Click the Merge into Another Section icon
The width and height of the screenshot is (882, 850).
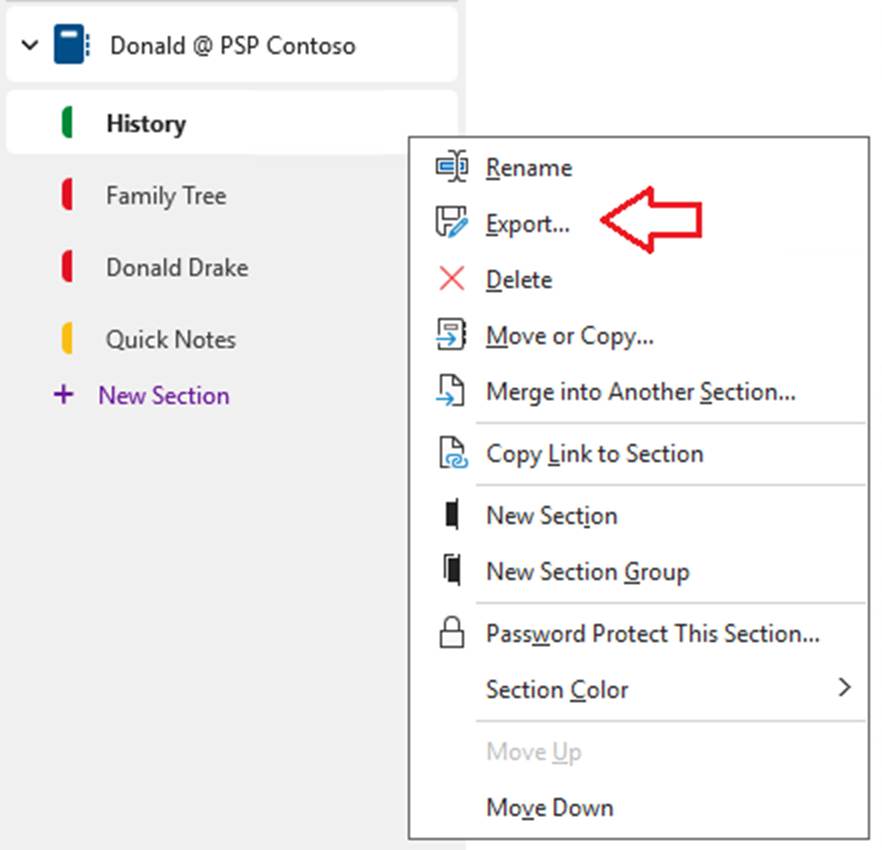(452, 391)
